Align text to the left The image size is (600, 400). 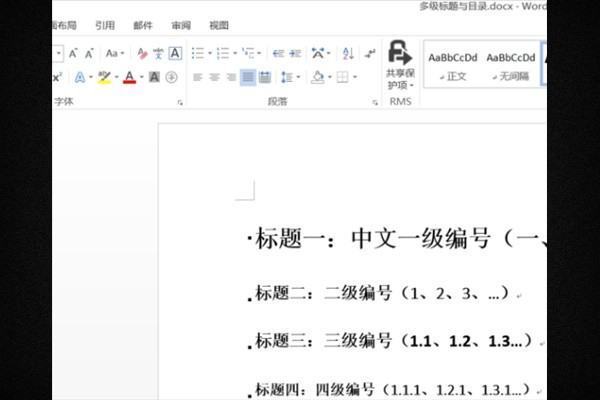[198, 78]
